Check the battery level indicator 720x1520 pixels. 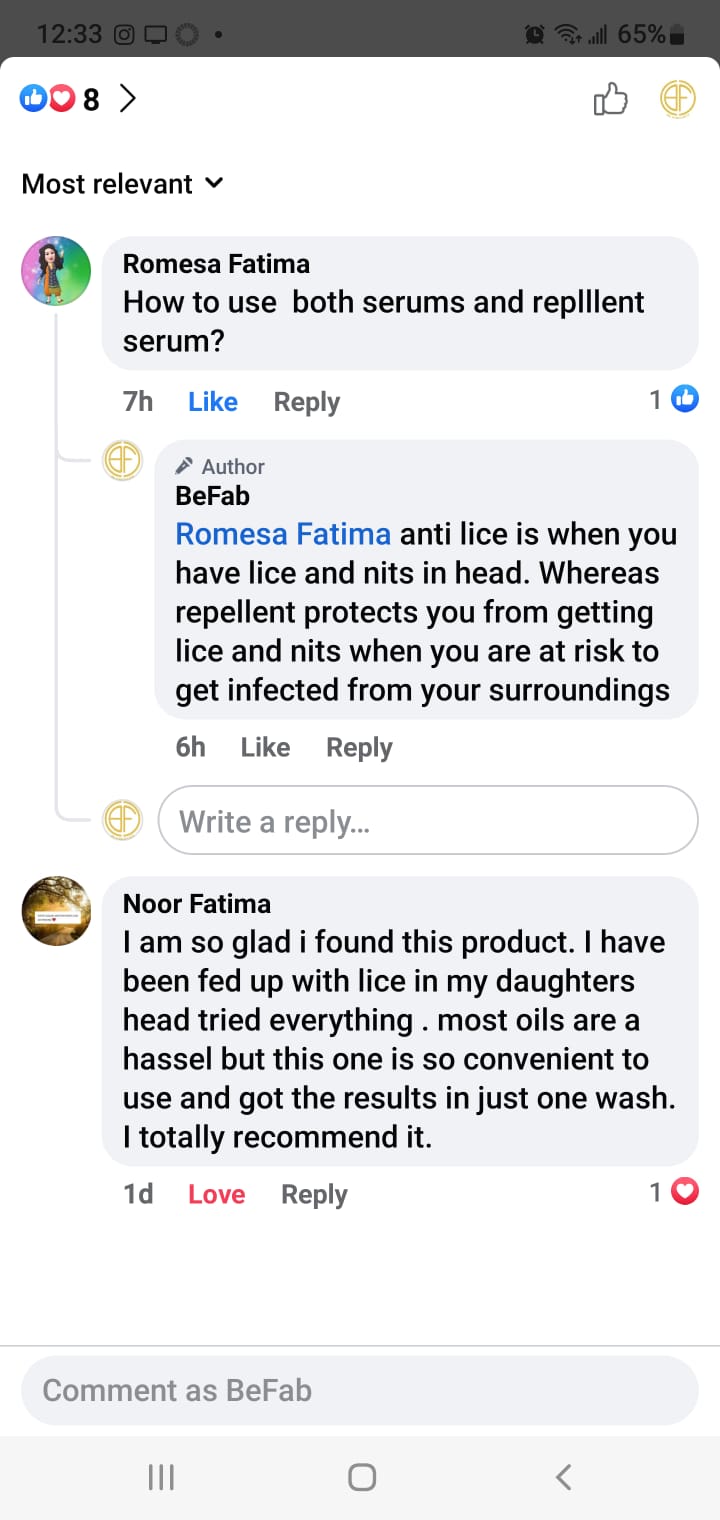pos(650,32)
